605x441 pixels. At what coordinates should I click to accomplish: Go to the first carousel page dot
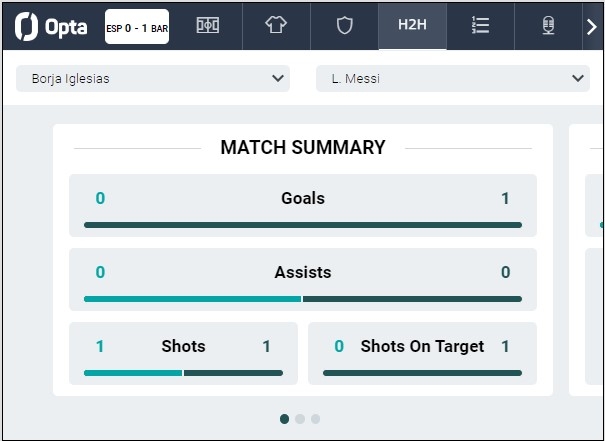click(284, 419)
